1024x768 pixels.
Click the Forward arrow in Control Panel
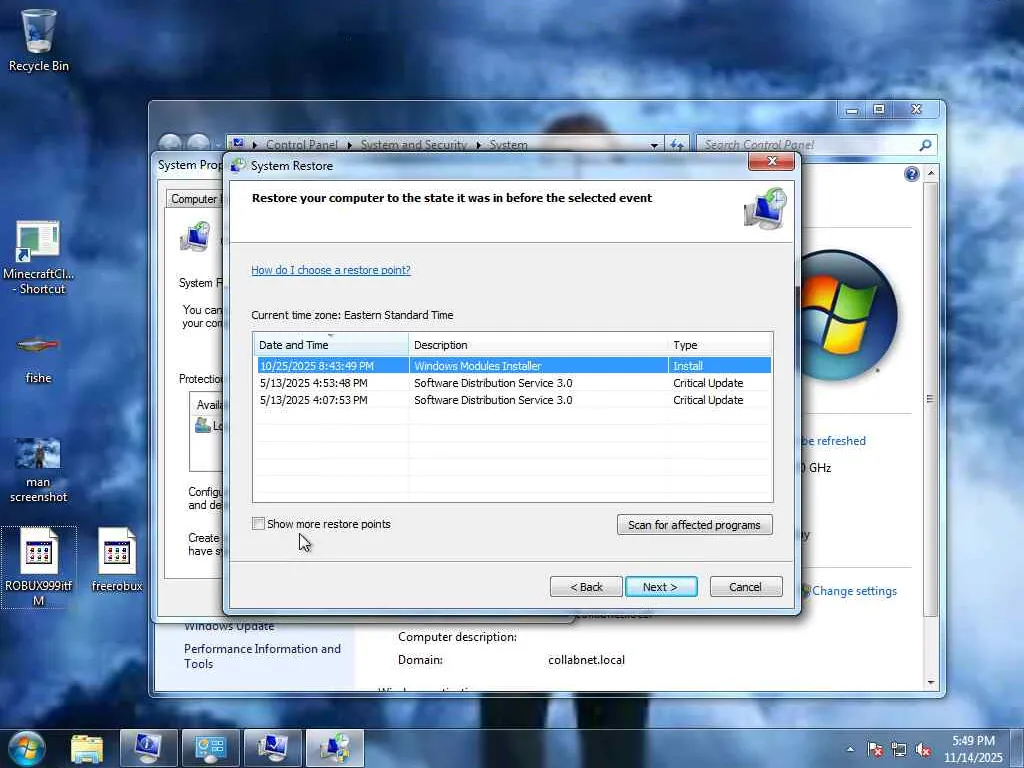point(199,142)
